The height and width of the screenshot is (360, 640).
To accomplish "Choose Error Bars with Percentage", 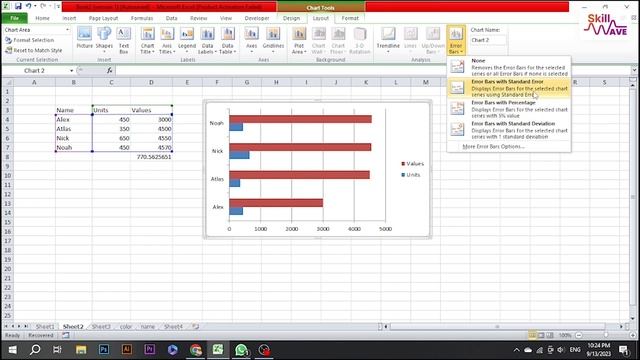I will coord(509,109).
